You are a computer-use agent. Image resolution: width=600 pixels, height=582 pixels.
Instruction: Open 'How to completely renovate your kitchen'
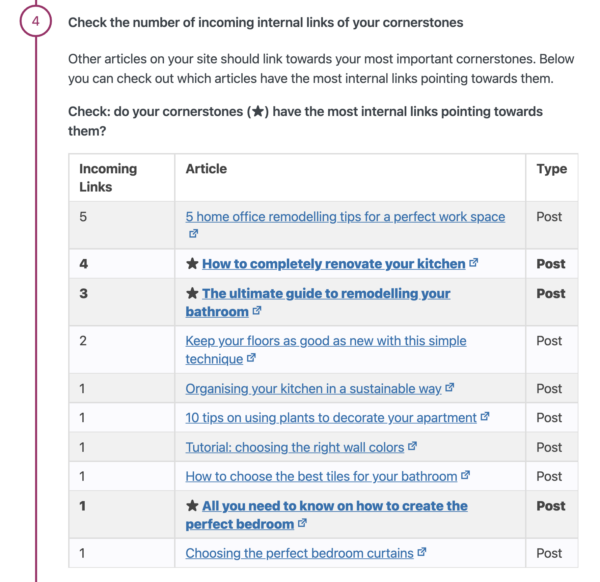pos(333,264)
